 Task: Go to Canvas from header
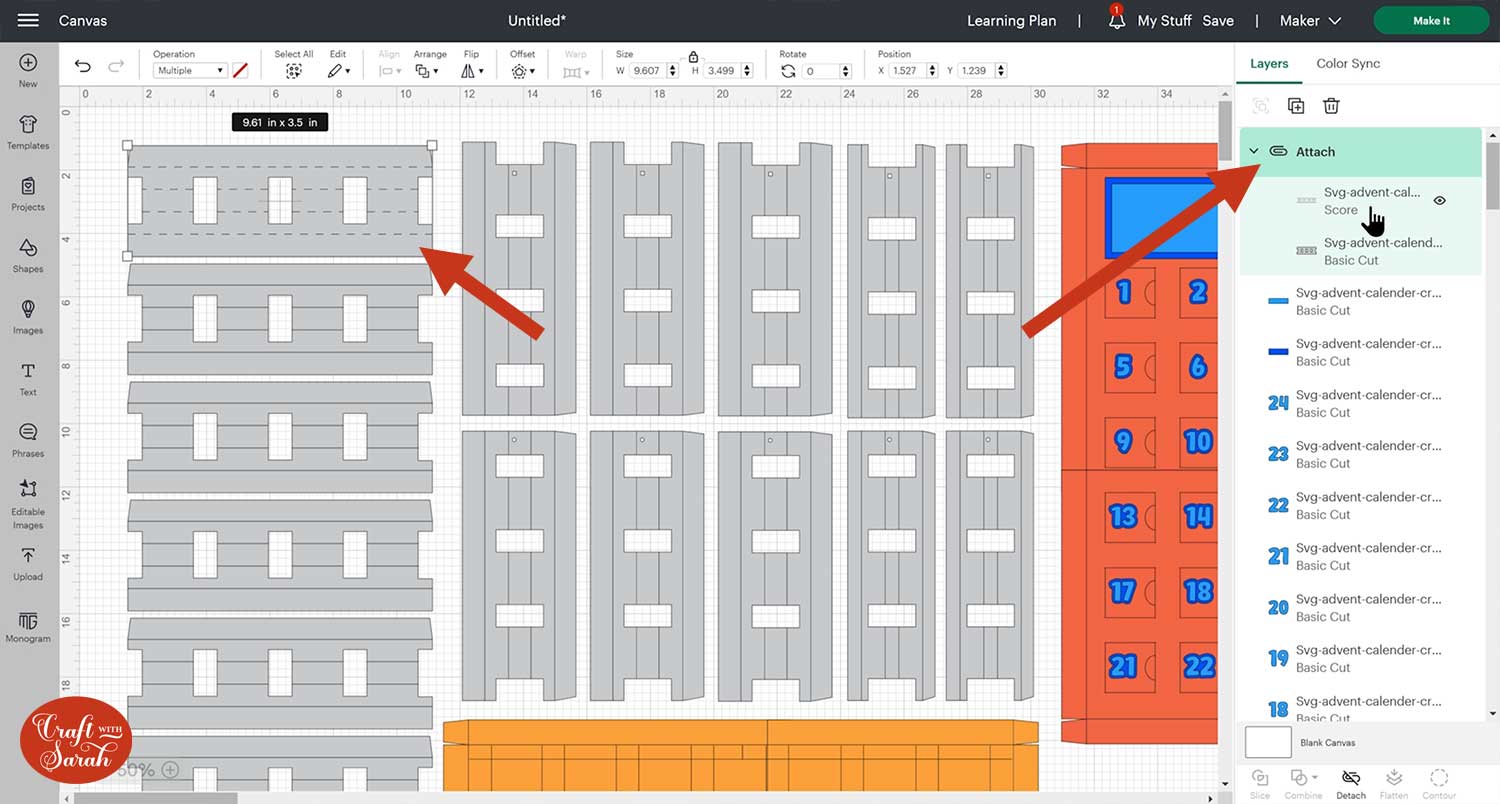coord(83,20)
